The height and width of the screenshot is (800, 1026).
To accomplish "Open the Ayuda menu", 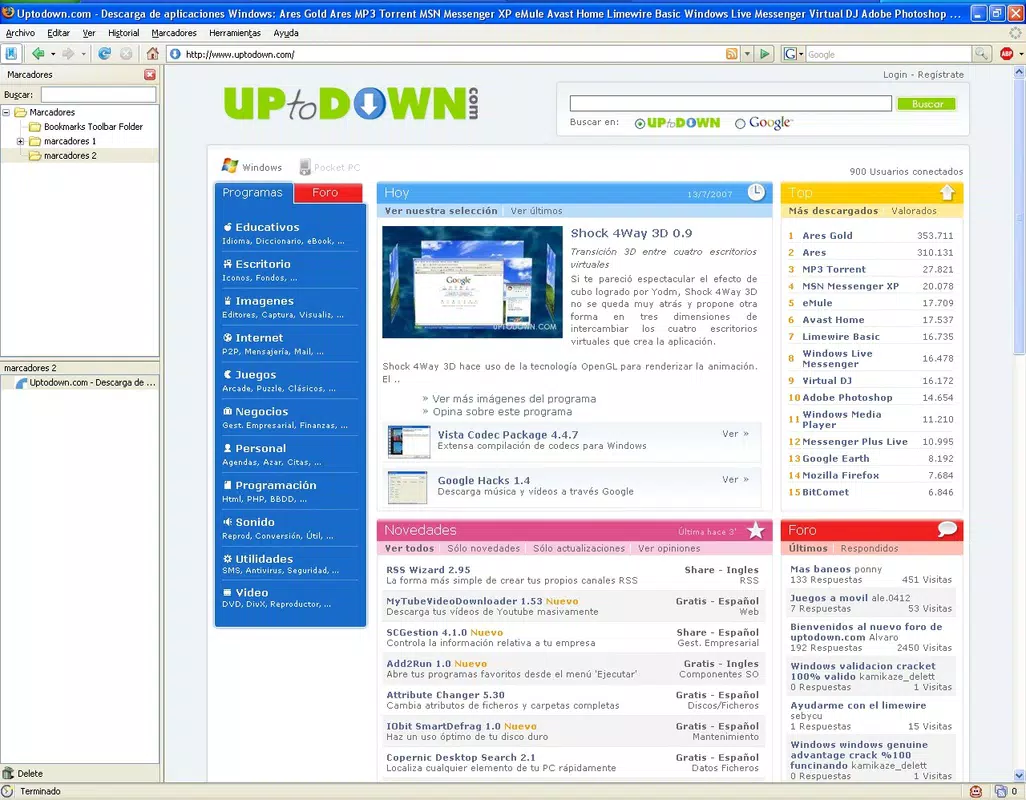I will (286, 33).
